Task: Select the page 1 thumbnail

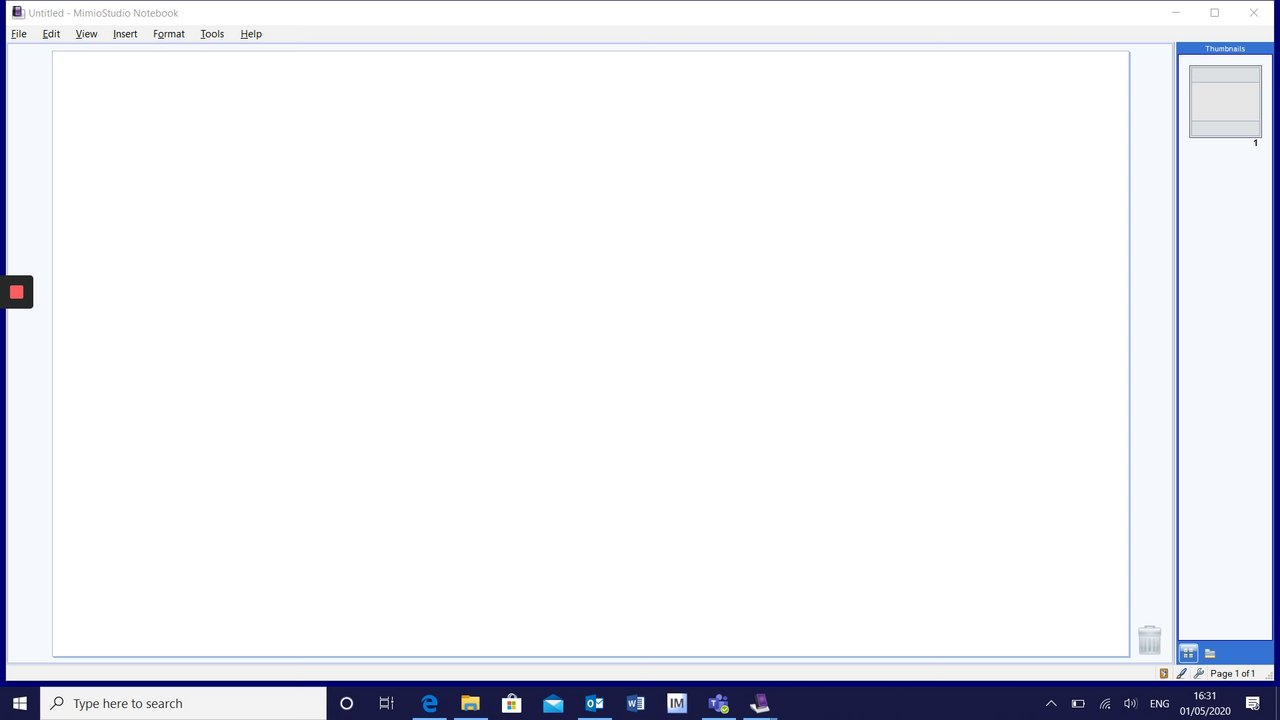Action: pos(1225,101)
